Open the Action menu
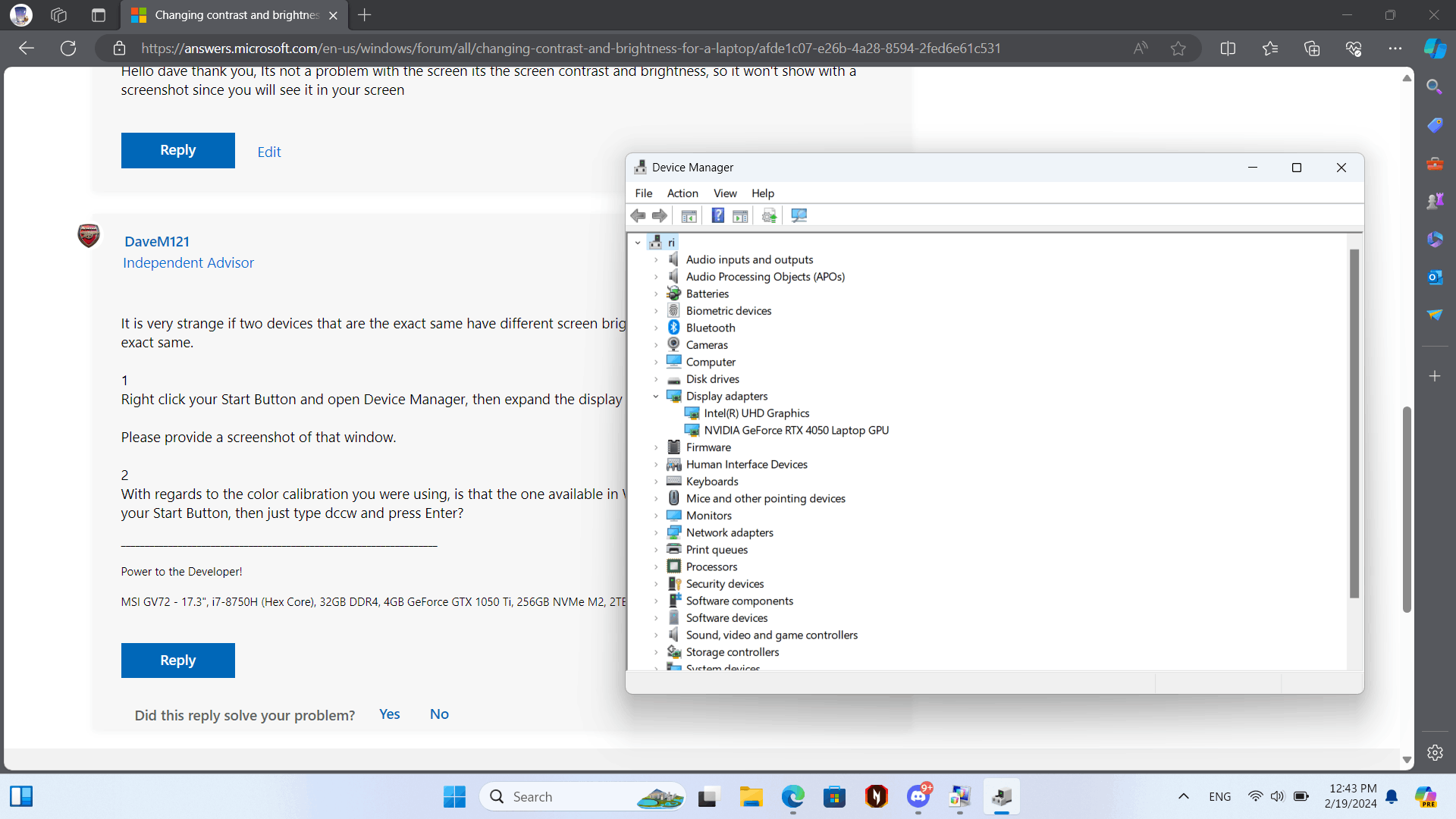Image resolution: width=1456 pixels, height=819 pixels. pos(682,193)
